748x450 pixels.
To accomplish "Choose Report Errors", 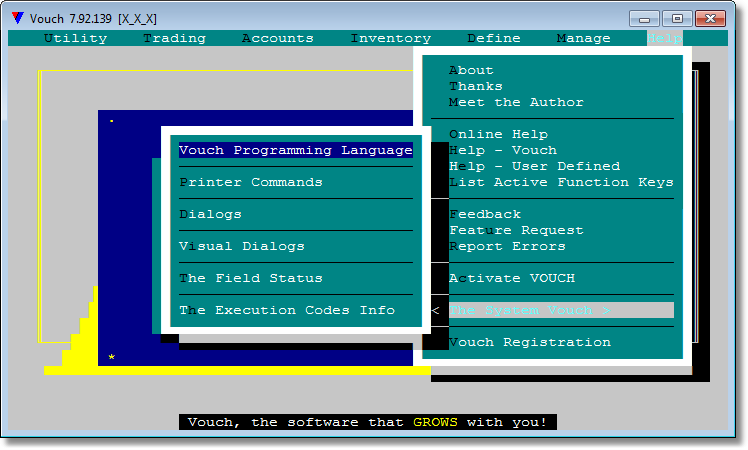I will pos(507,246).
